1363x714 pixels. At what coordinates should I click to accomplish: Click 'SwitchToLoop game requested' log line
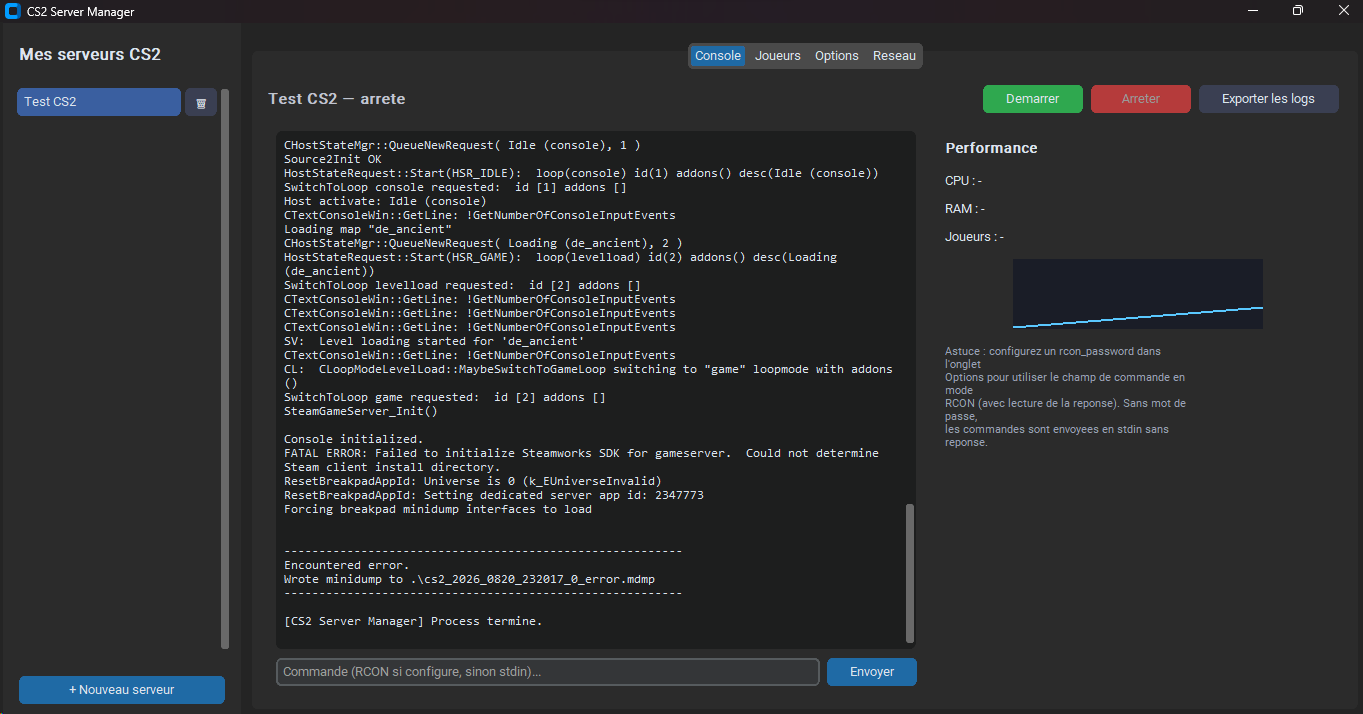[x=445, y=397]
